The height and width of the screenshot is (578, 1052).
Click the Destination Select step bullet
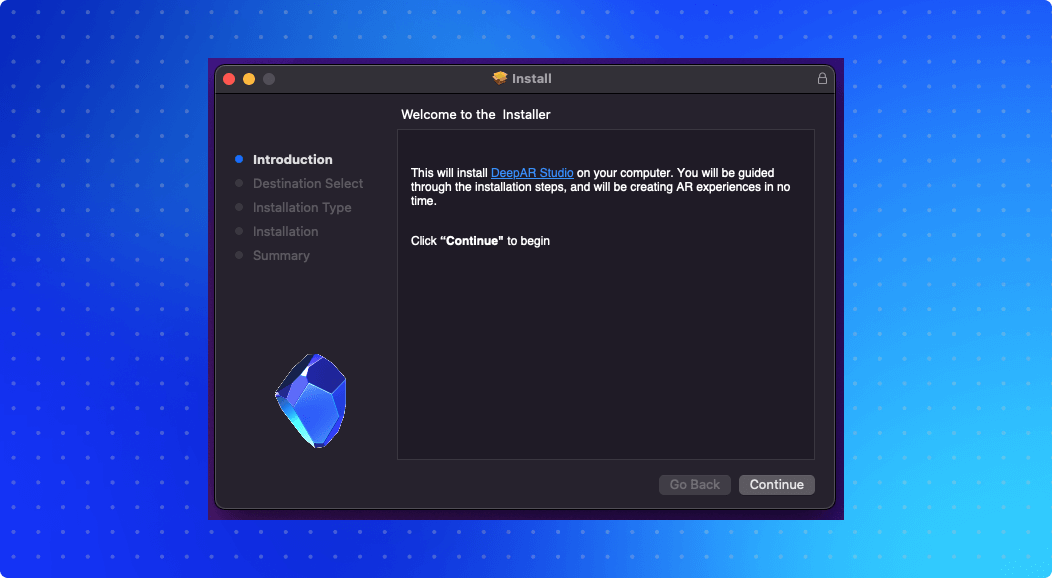coord(239,183)
